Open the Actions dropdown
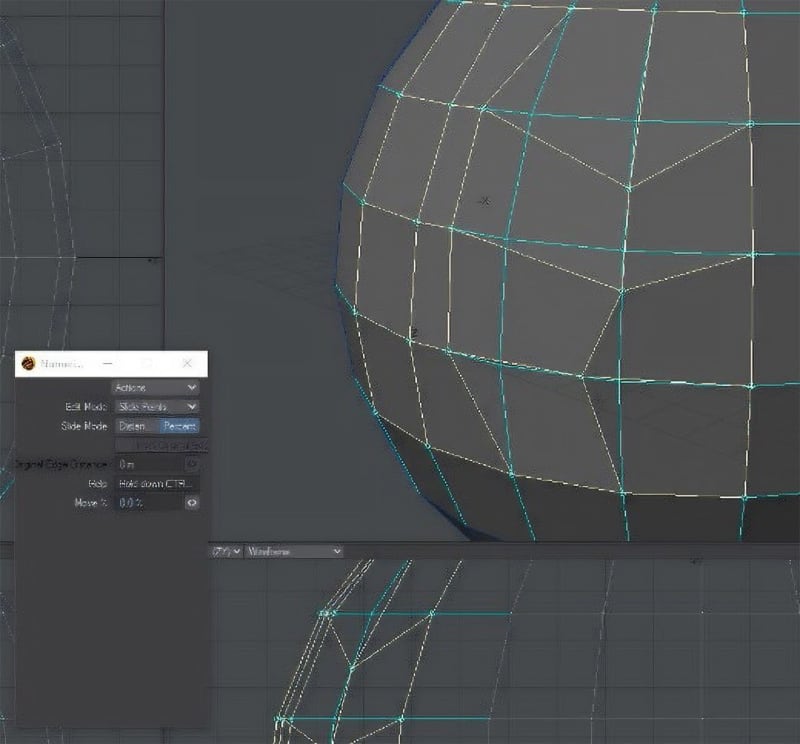Viewport: 800px width, 744px height. pos(155,387)
